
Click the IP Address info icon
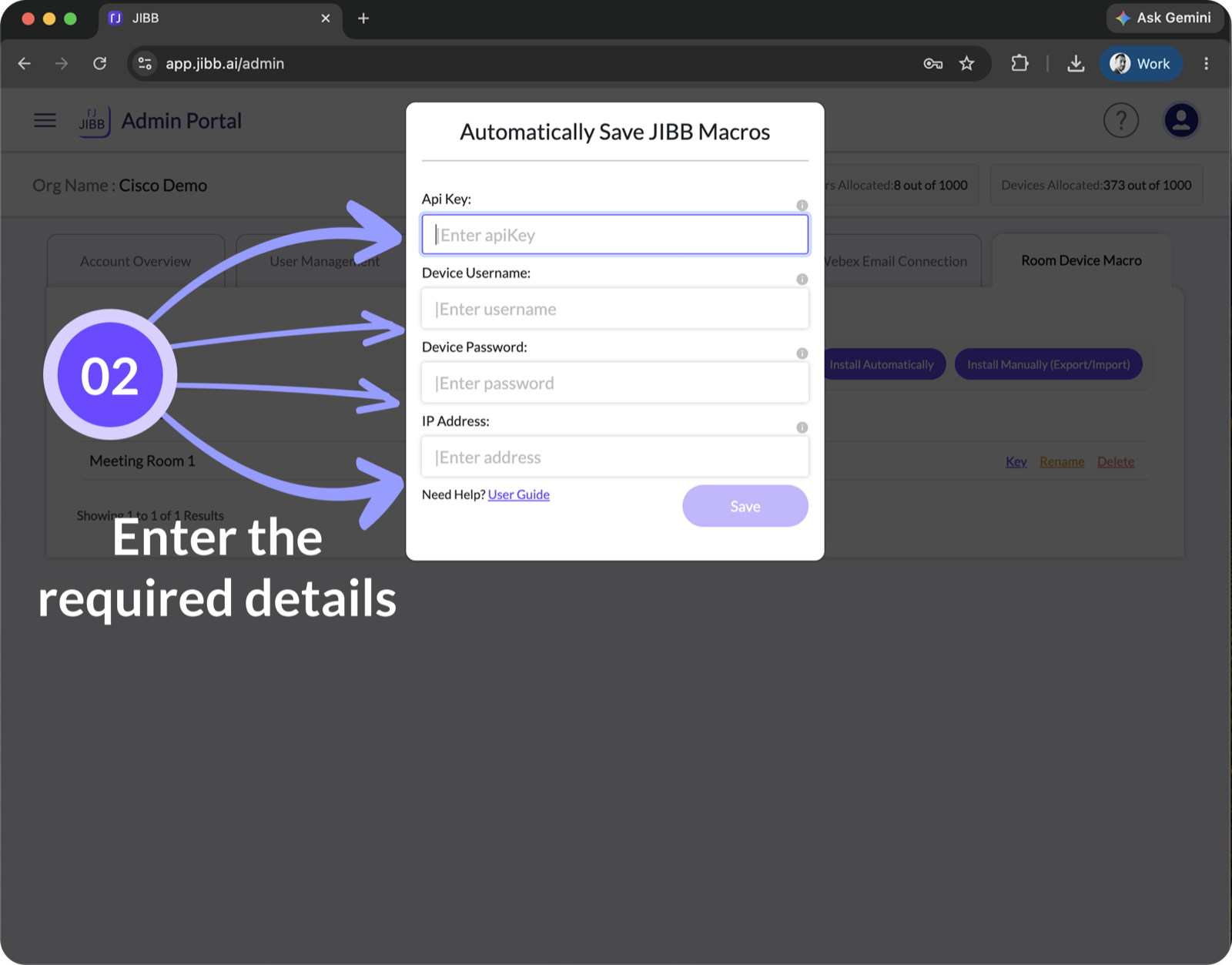[802, 427]
